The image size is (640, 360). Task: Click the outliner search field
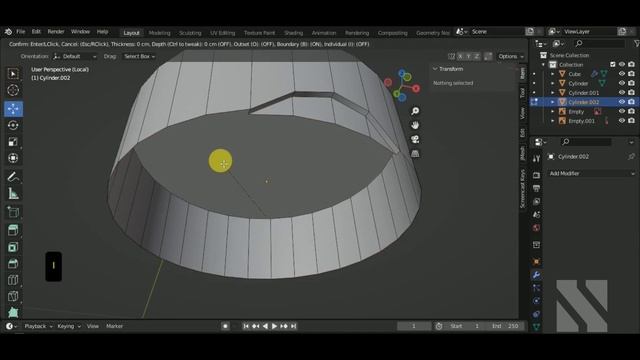pyautogui.click(x=599, y=43)
